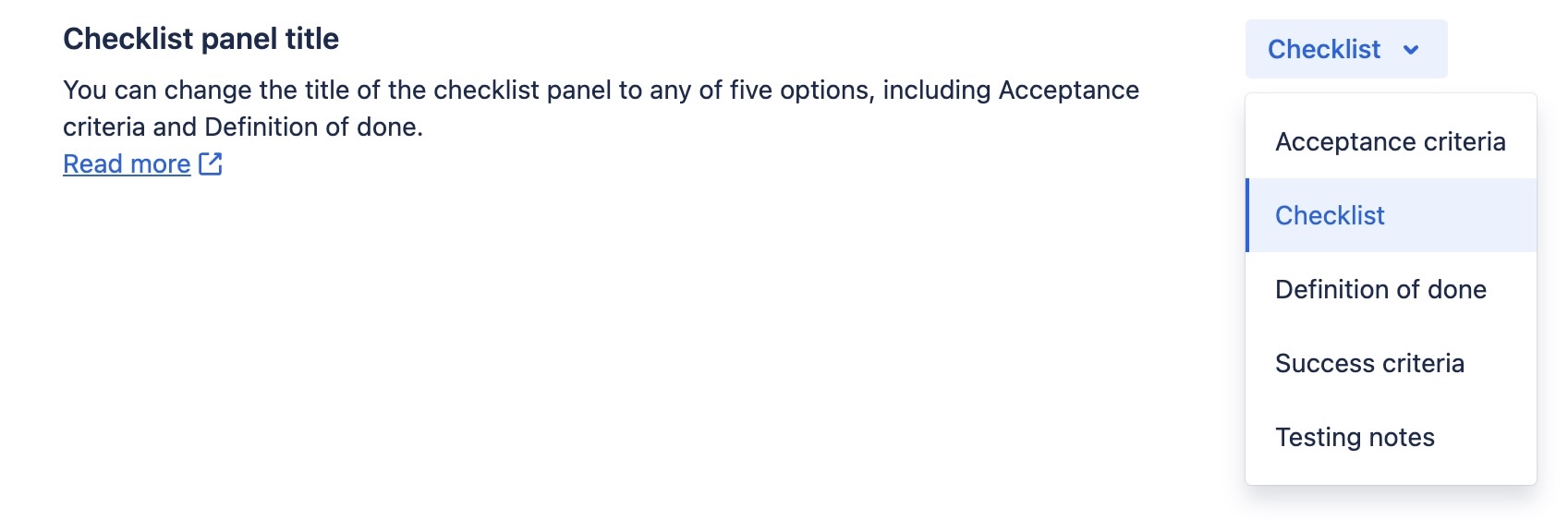1568x520 pixels.
Task: Select Acceptance criteria from the dropdown list
Action: (x=1390, y=141)
